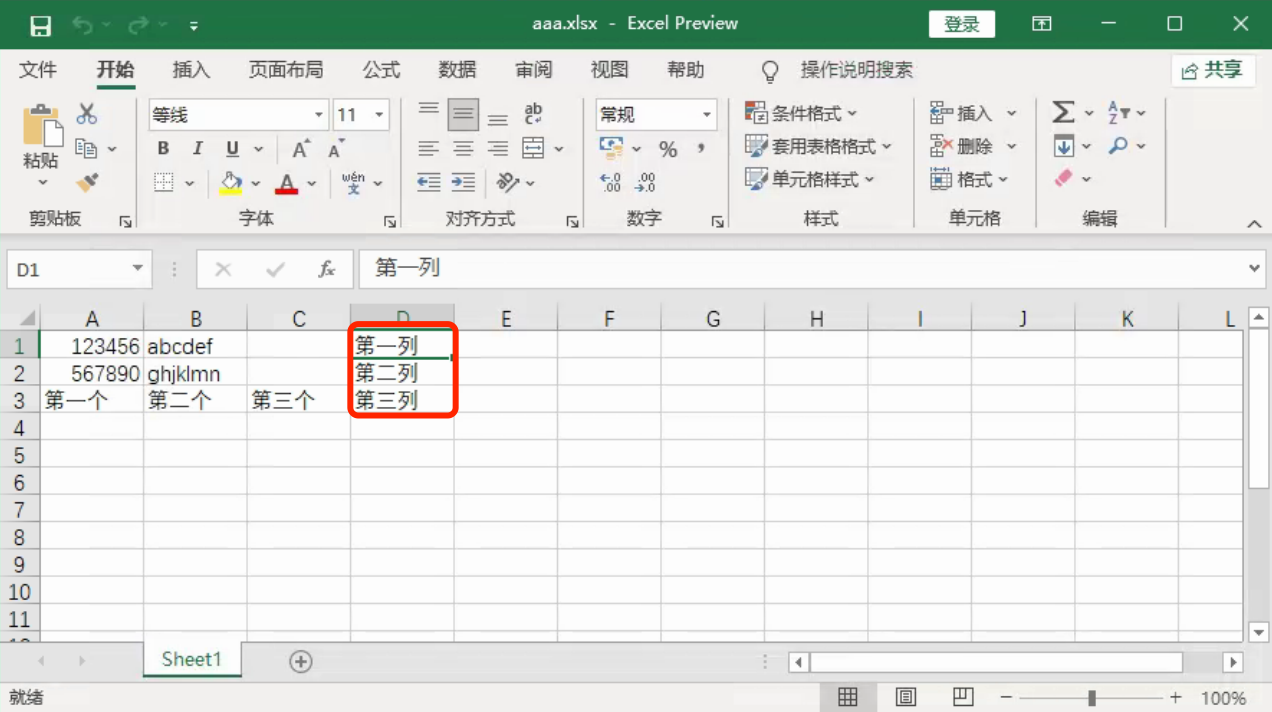Viewport: 1272px width, 712px height.
Task: Click the Save icon in title bar
Action: 40,25
